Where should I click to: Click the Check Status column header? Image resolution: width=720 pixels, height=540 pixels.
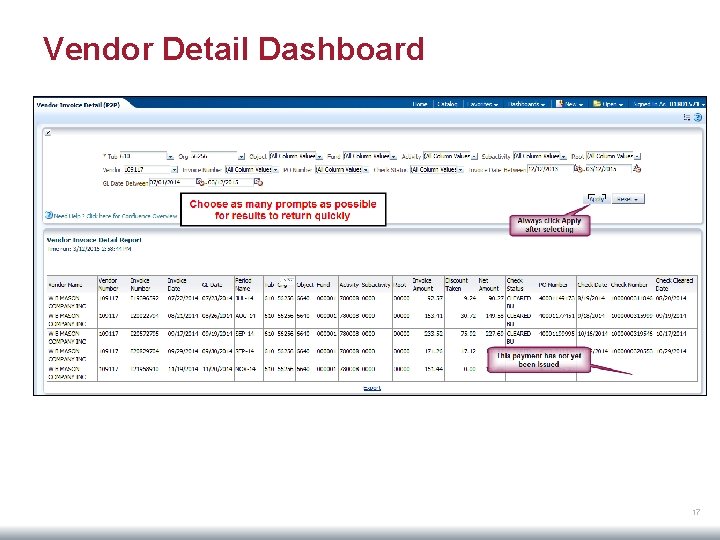(x=515, y=284)
